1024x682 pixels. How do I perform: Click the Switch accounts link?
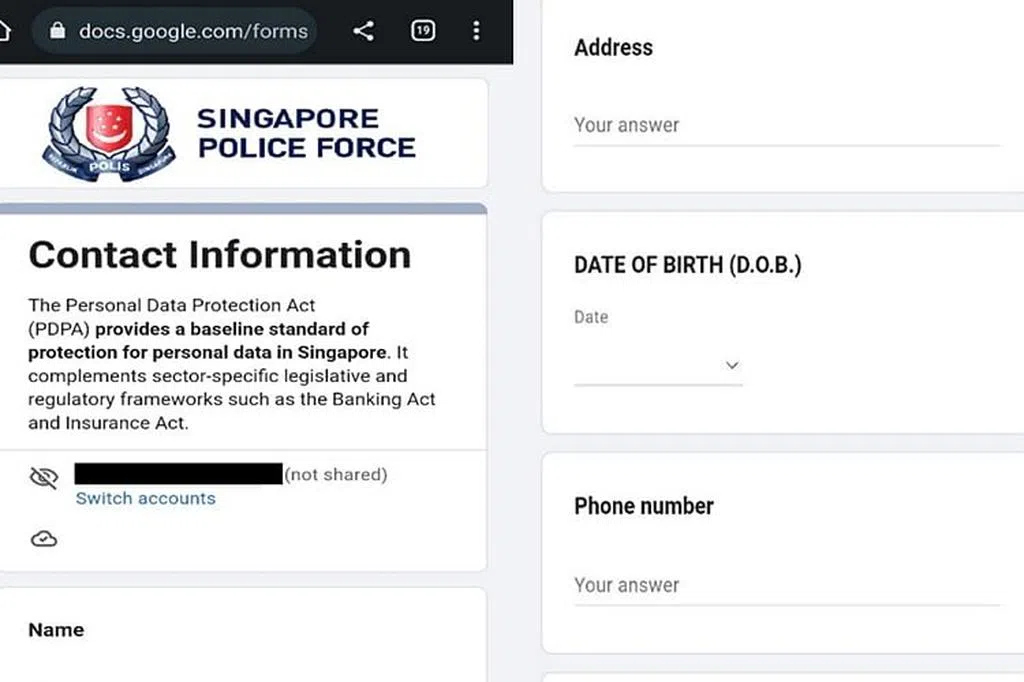click(x=145, y=498)
